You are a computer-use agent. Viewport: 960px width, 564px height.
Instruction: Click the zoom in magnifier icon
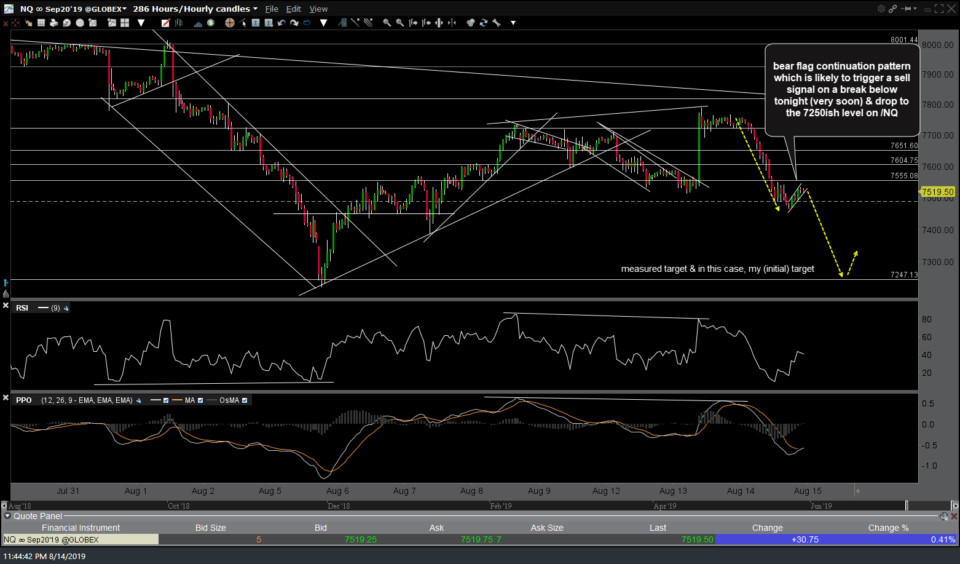pos(387,23)
